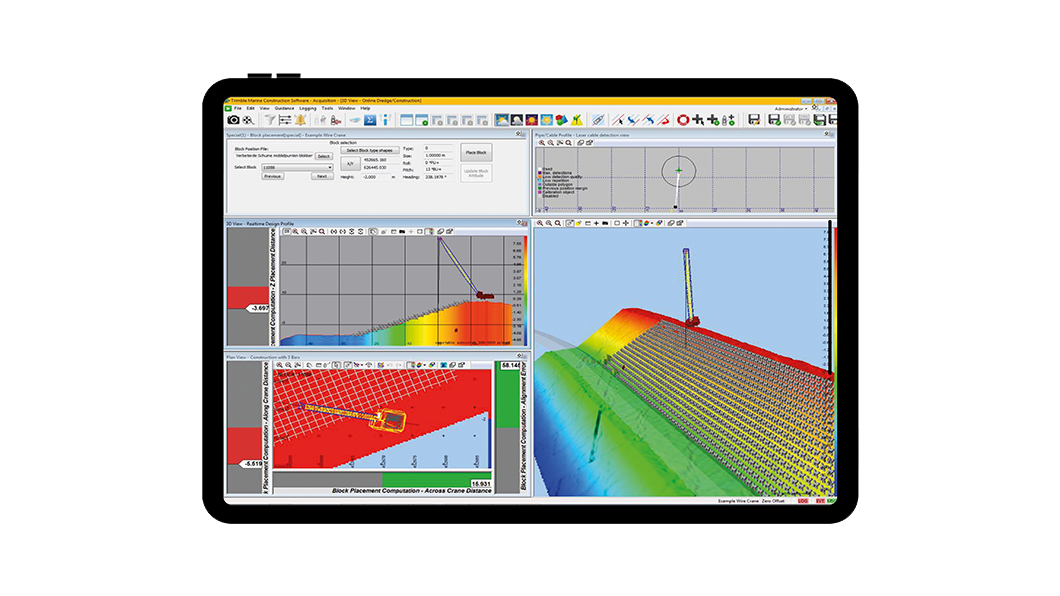Zoom in using the Pipe/Cable Profile magnifier
This screenshot has height=596, width=1060.
tap(543, 142)
